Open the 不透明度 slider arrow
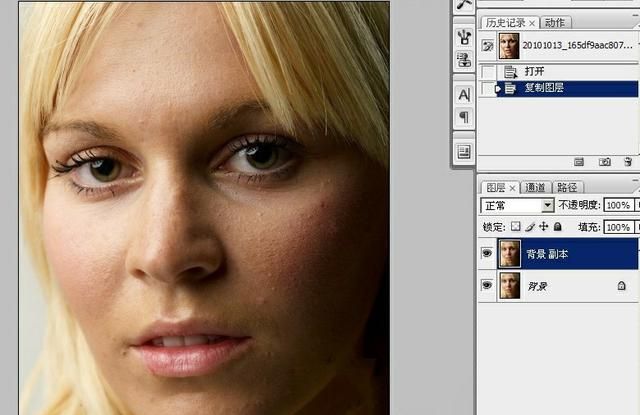 (x=637, y=205)
